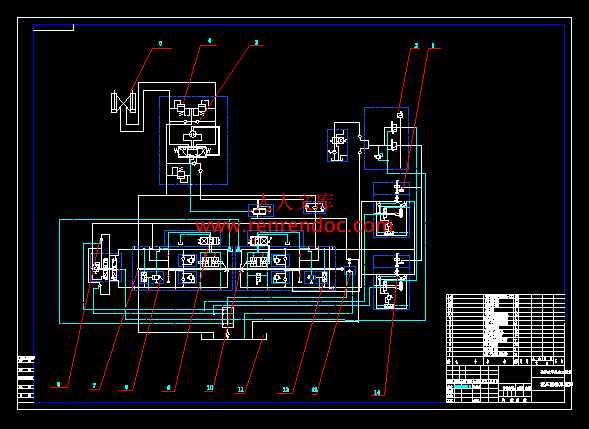Click the small blue valve block under watermark
This screenshot has height=429, width=589.
click(x=261, y=211)
